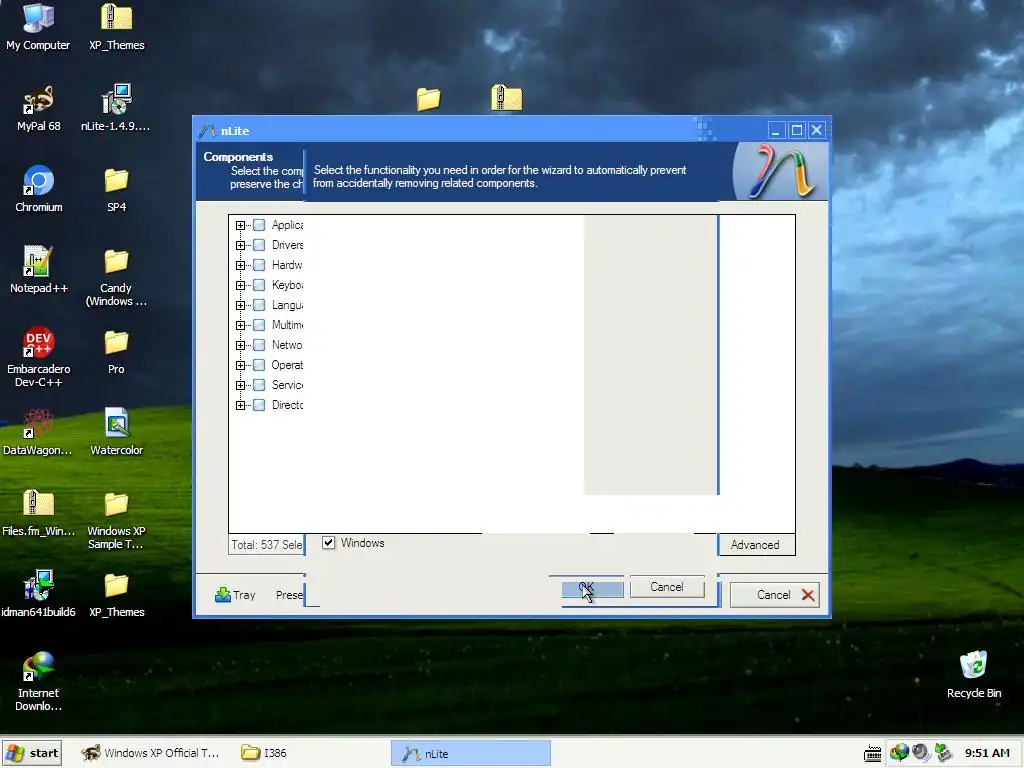Select unnamed zip icon above nLite window
The width and height of the screenshot is (1024, 768).
point(507,97)
